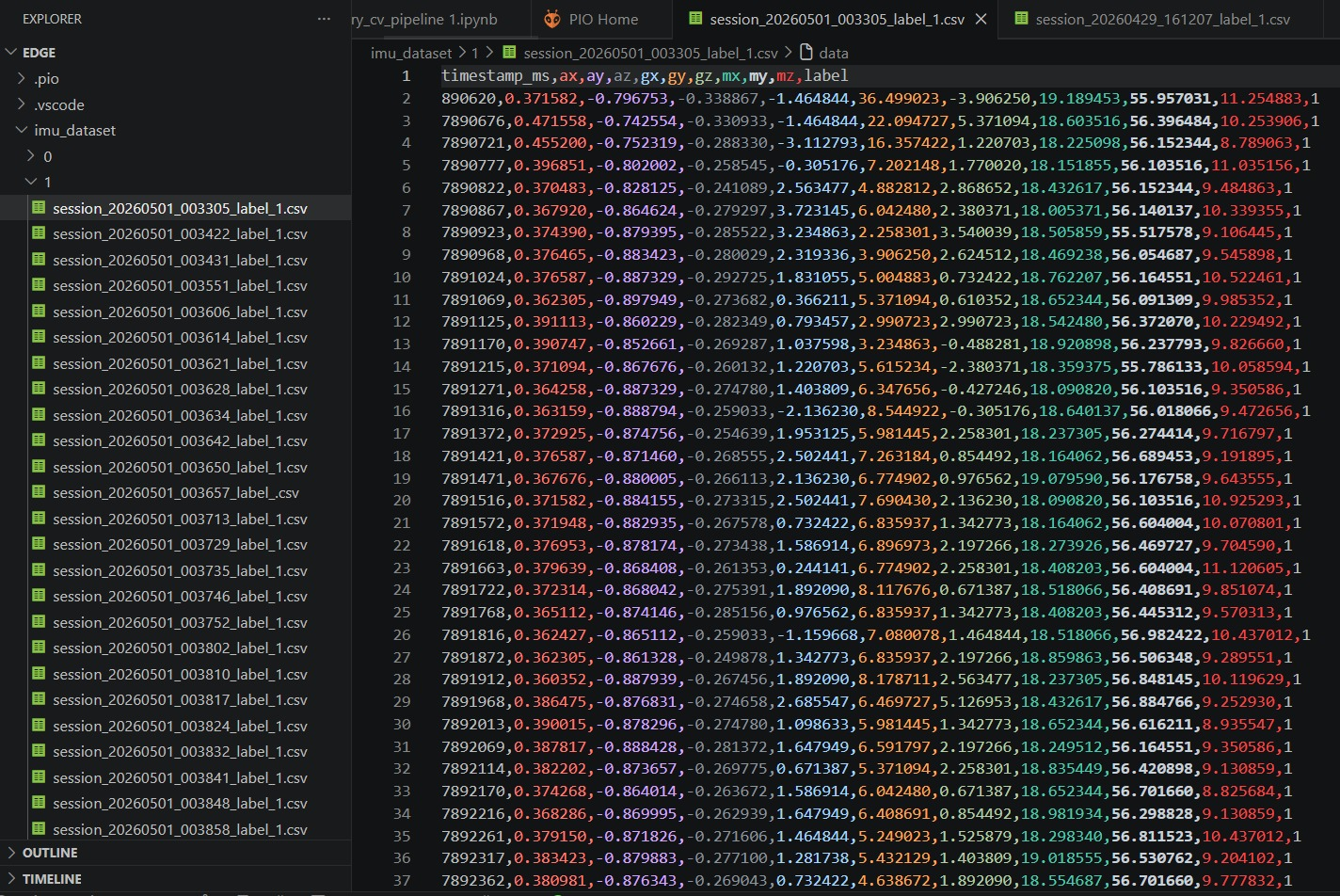Click the CSV icon in breadcrumb
Image resolution: width=1340 pixels, height=896 pixels.
[x=509, y=54]
